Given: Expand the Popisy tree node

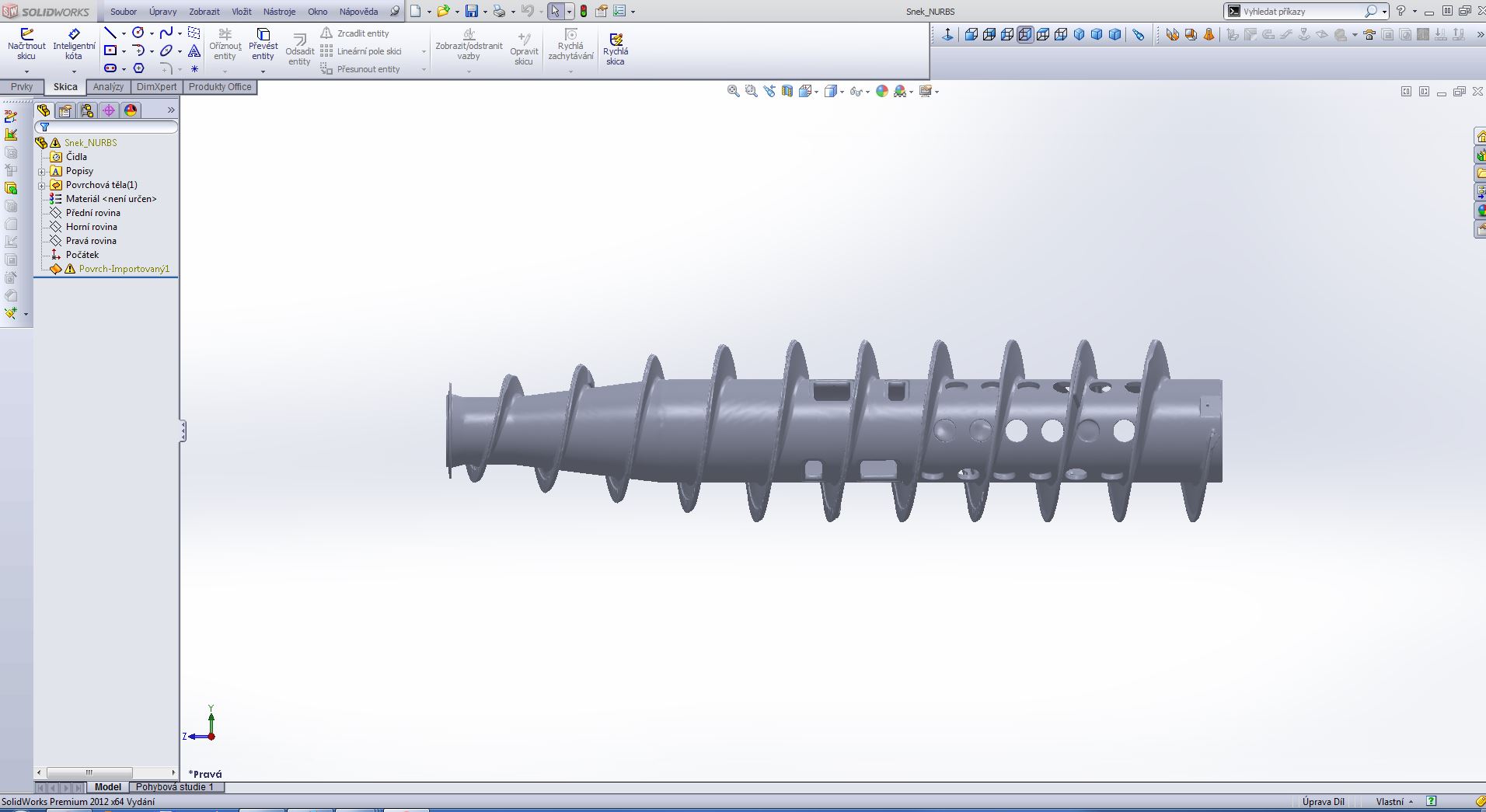Looking at the screenshot, I should 42,171.
